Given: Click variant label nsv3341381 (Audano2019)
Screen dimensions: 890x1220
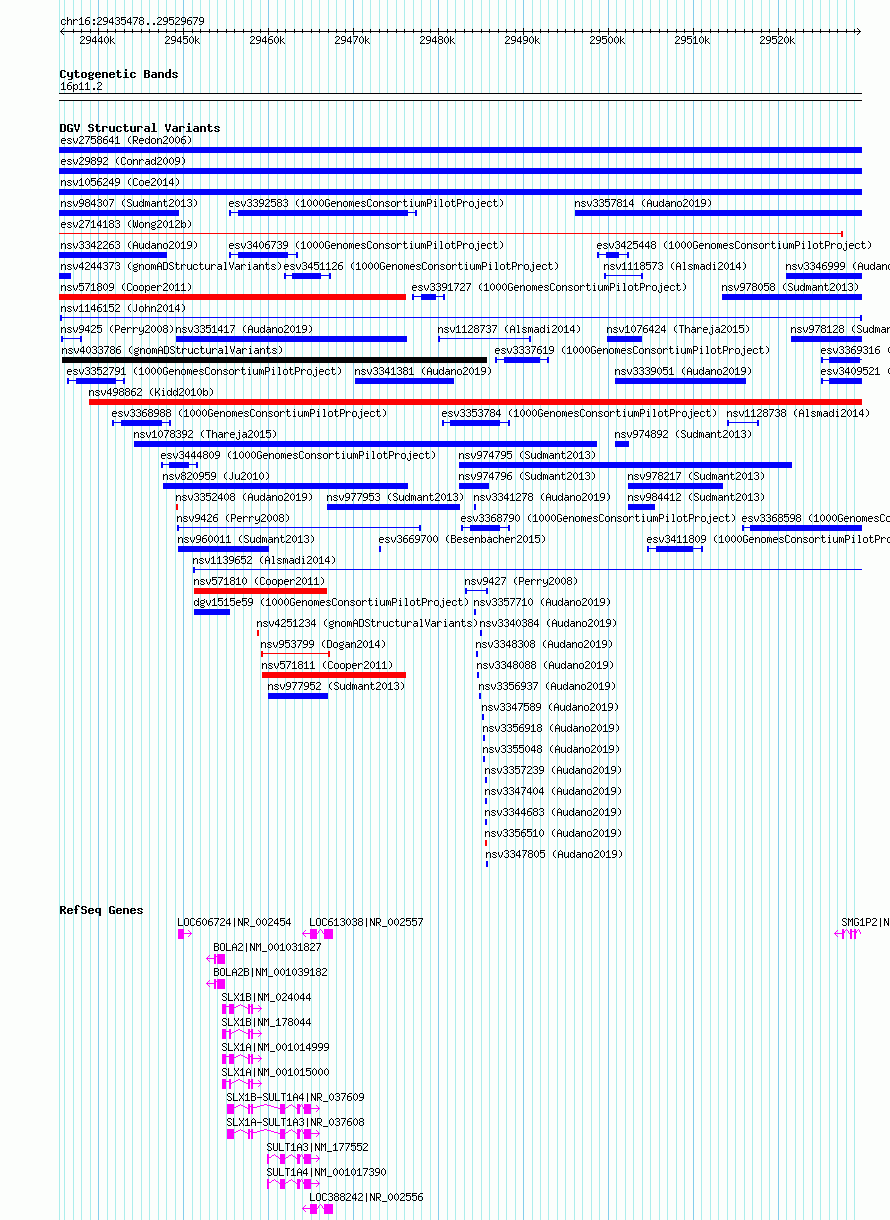Looking at the screenshot, I should 424,371.
